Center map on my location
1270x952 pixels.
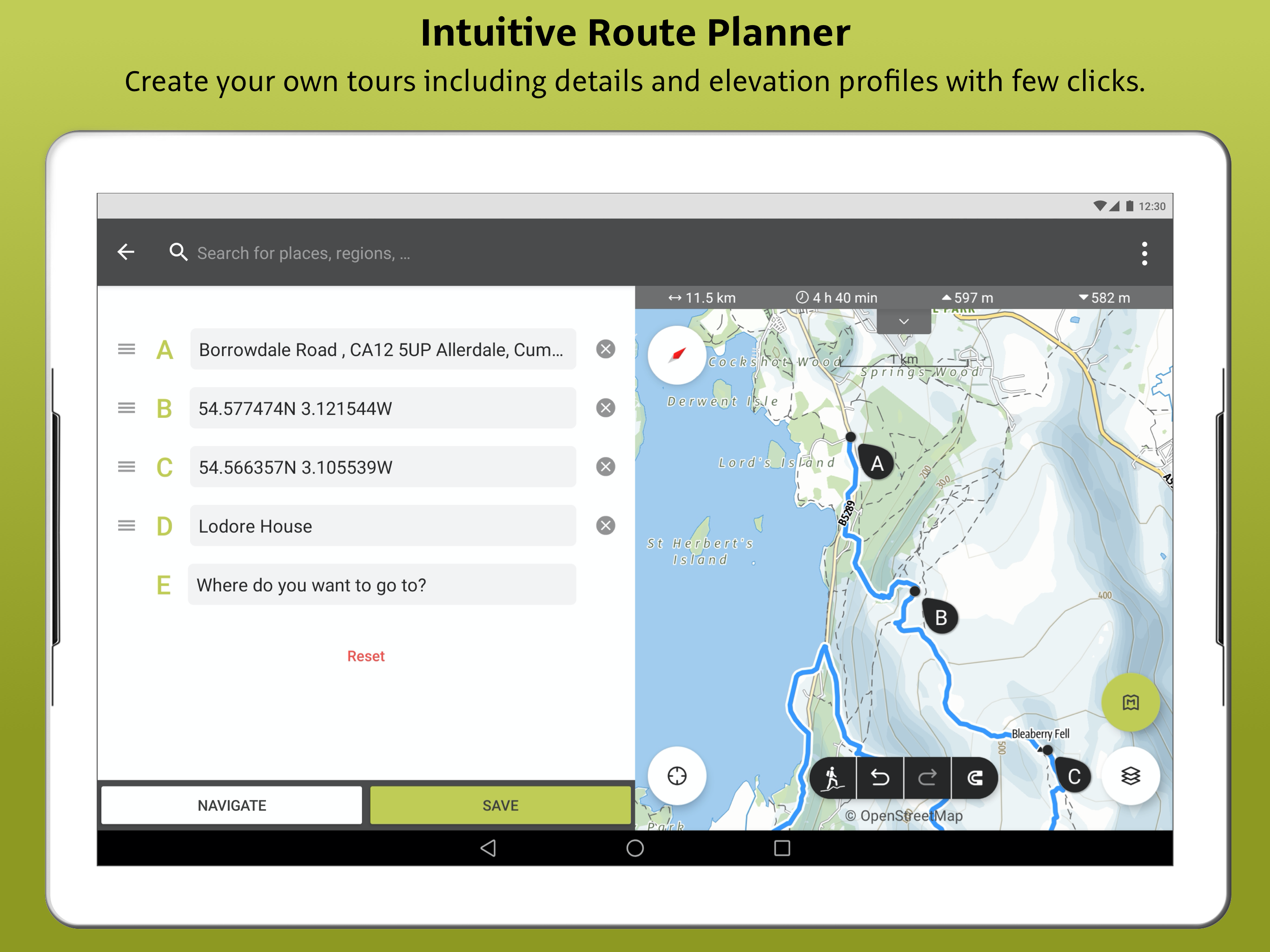pos(677,776)
